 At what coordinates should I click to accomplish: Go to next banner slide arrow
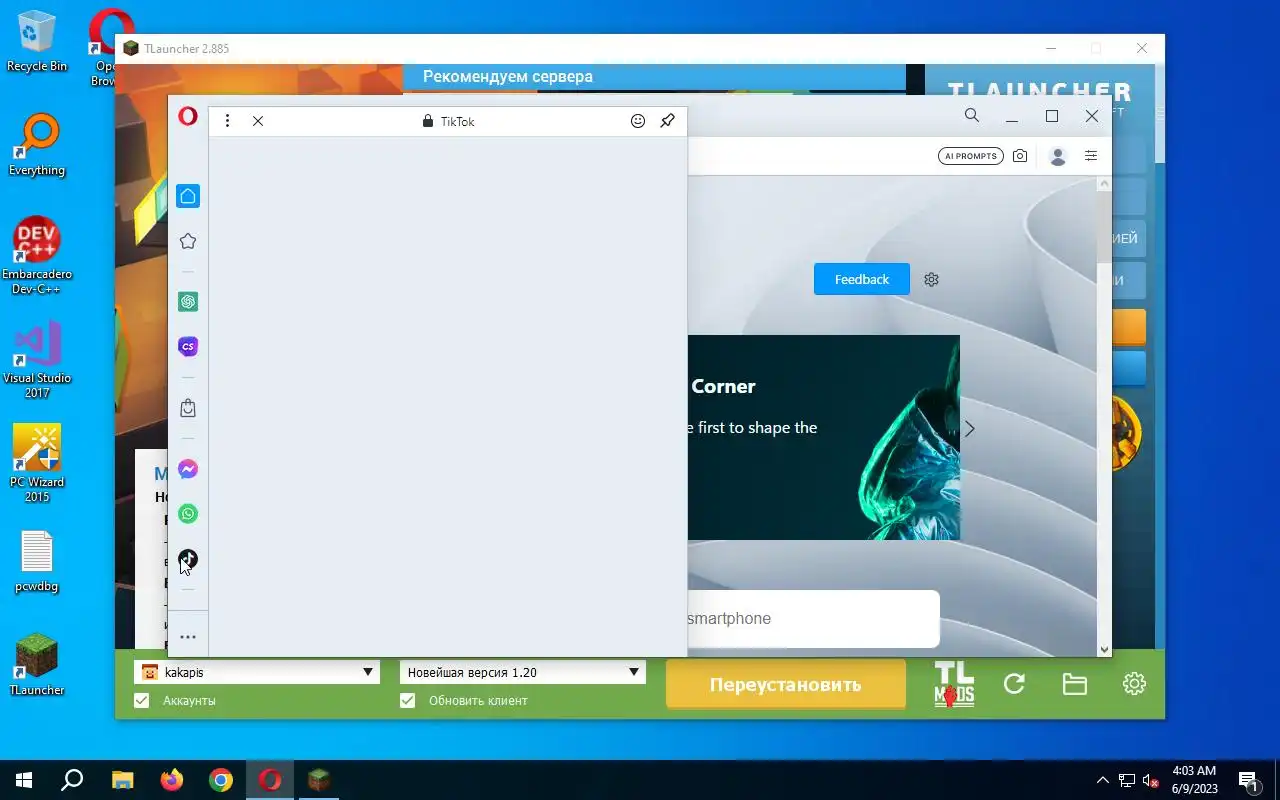tap(970, 428)
